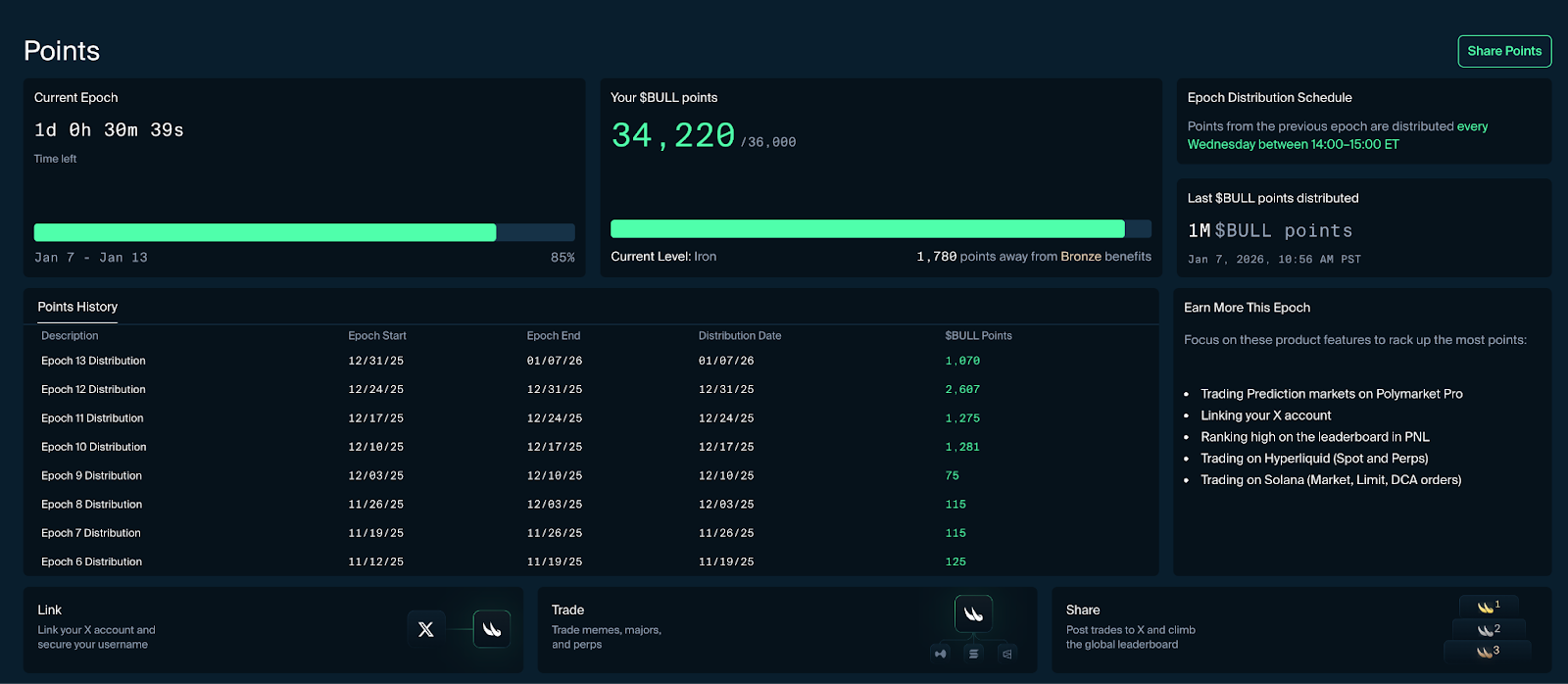
Task: Click the rightmost small icon under Trade horns
Action: pyautogui.click(x=1006, y=654)
